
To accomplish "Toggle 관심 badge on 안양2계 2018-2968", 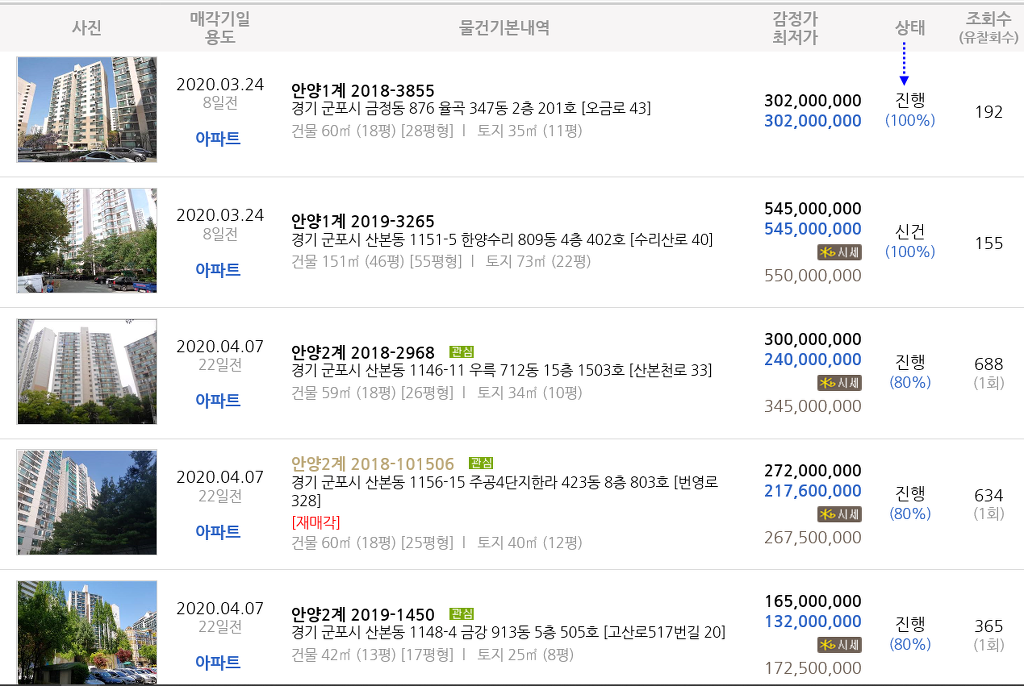I will tap(462, 352).
